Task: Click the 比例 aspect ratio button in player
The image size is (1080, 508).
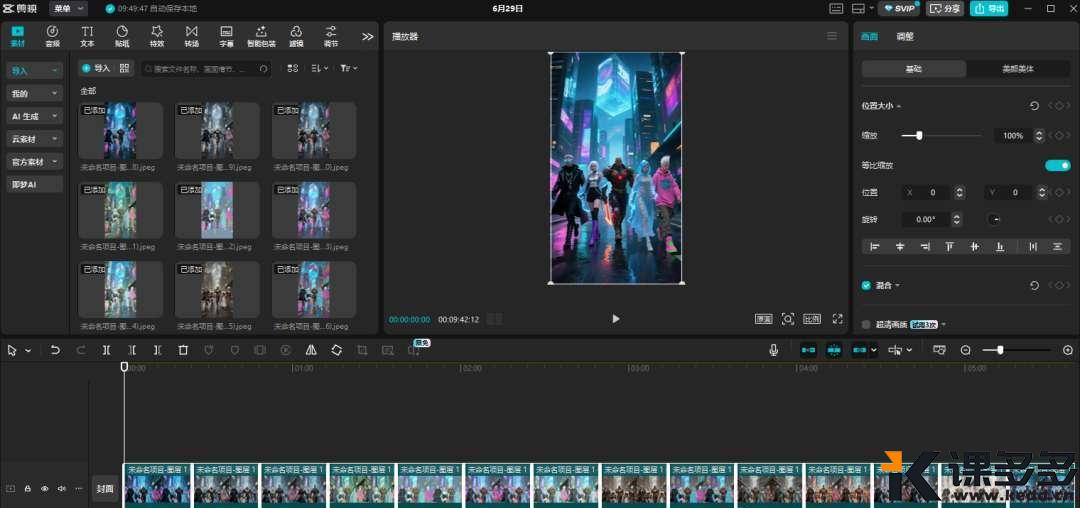Action: pyautogui.click(x=812, y=319)
